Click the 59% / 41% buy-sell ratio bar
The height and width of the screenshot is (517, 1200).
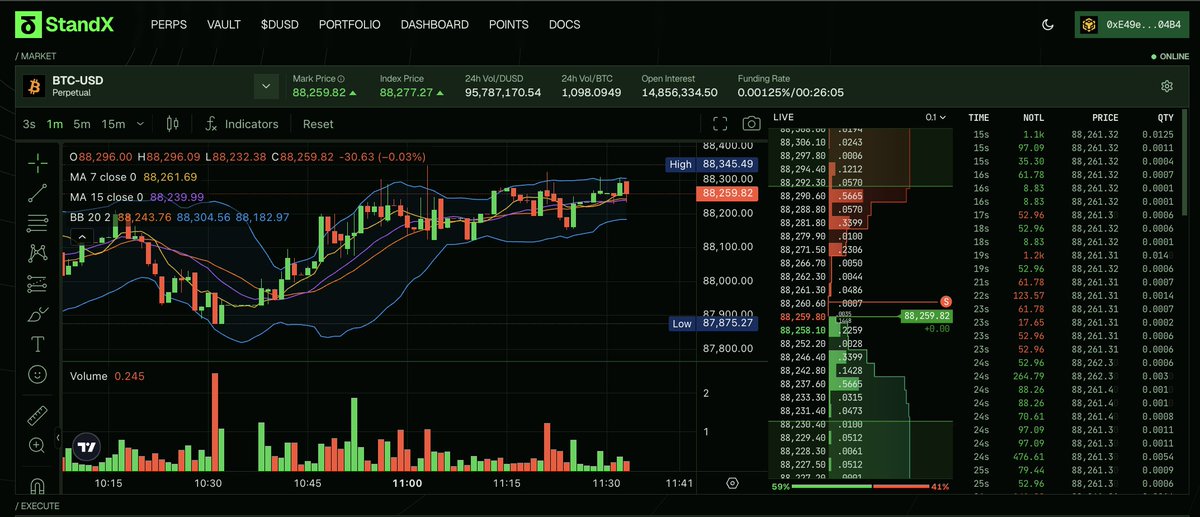861,487
